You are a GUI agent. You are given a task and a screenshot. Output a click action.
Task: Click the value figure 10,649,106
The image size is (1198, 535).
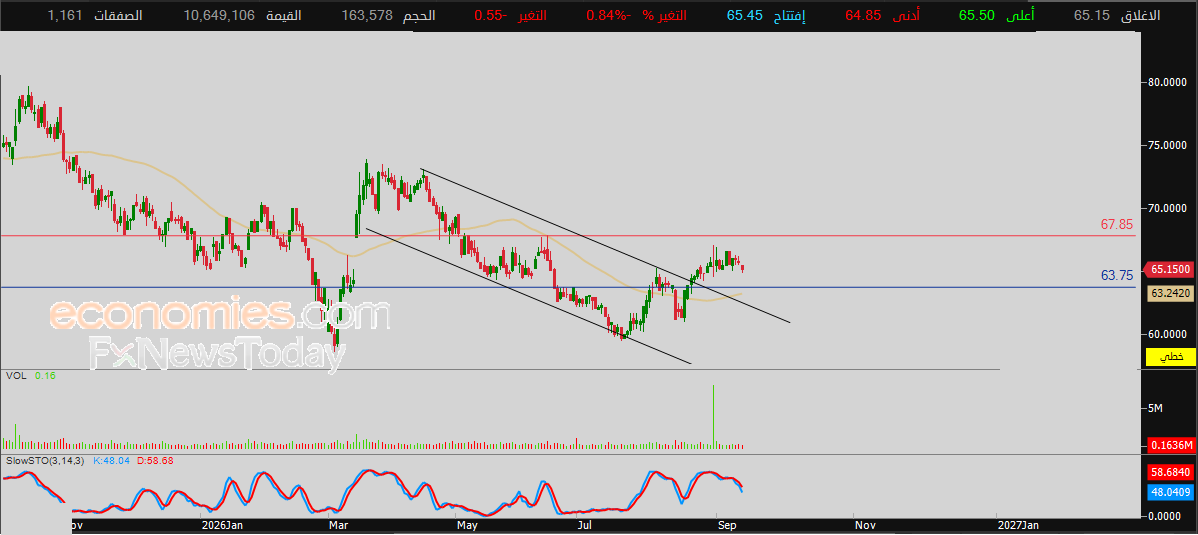220,15
